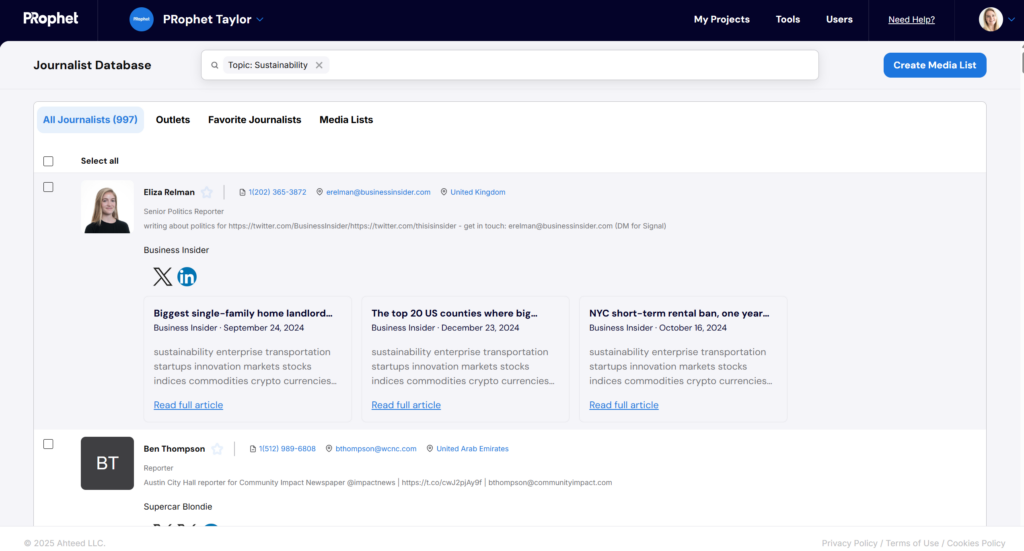Click erelman@businessinsider.com email
The width and height of the screenshot is (1024, 551).
(x=378, y=192)
